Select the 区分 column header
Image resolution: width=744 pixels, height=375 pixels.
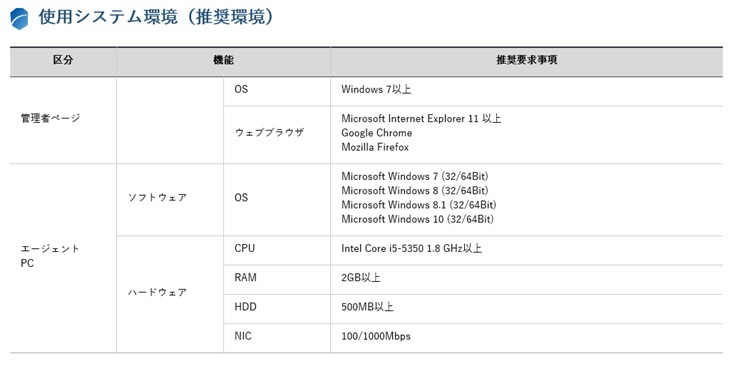click(63, 60)
